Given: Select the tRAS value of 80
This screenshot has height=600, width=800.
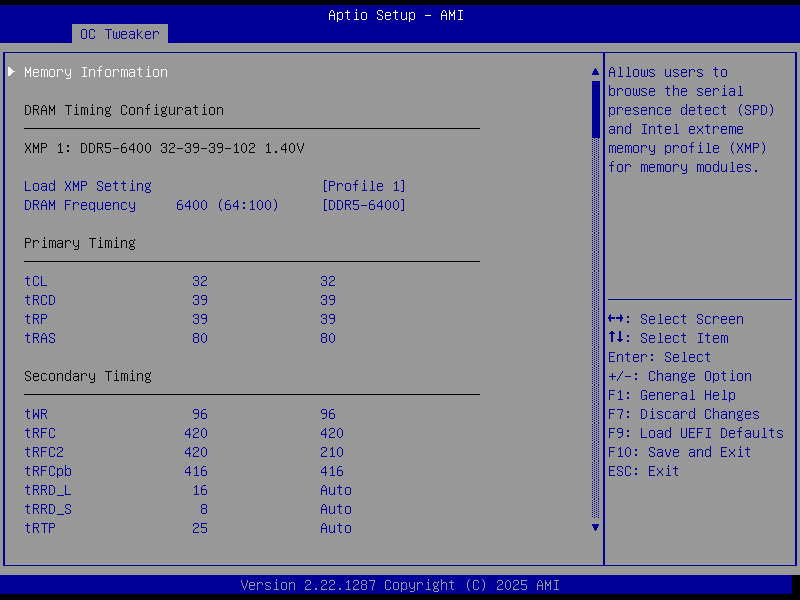Looking at the screenshot, I should point(328,338).
